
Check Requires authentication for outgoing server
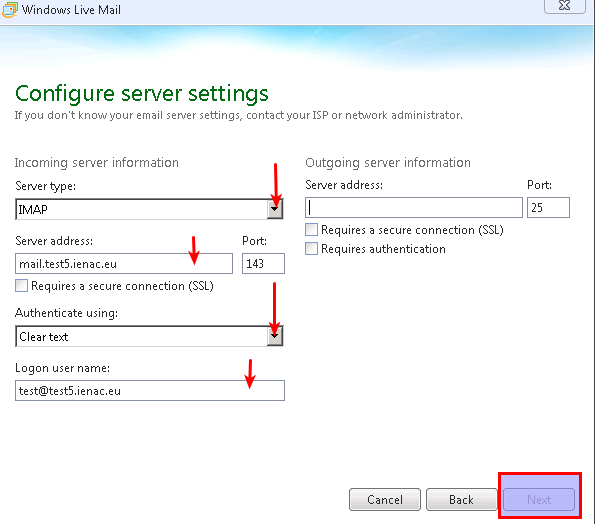[312, 249]
